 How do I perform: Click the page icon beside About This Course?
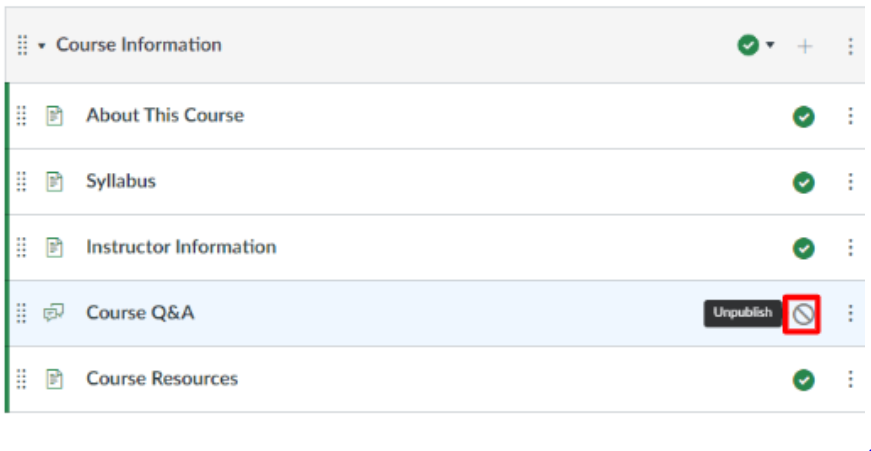(x=54, y=116)
